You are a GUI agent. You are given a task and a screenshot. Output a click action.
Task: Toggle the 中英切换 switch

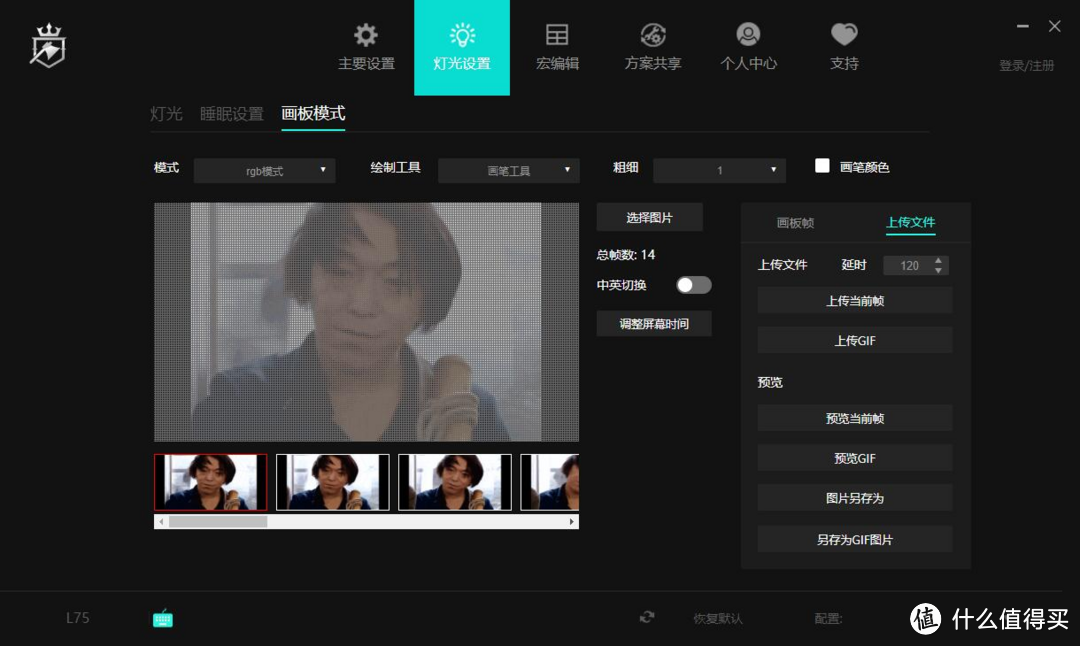[x=693, y=285]
